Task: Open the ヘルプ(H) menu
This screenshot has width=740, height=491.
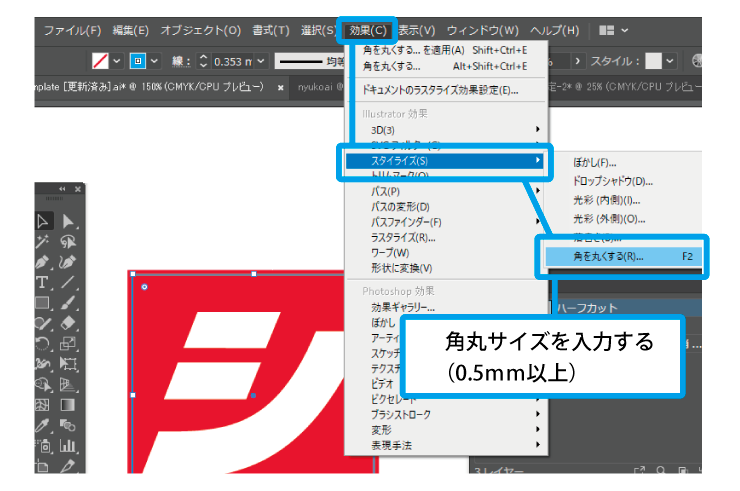Action: 555,31
